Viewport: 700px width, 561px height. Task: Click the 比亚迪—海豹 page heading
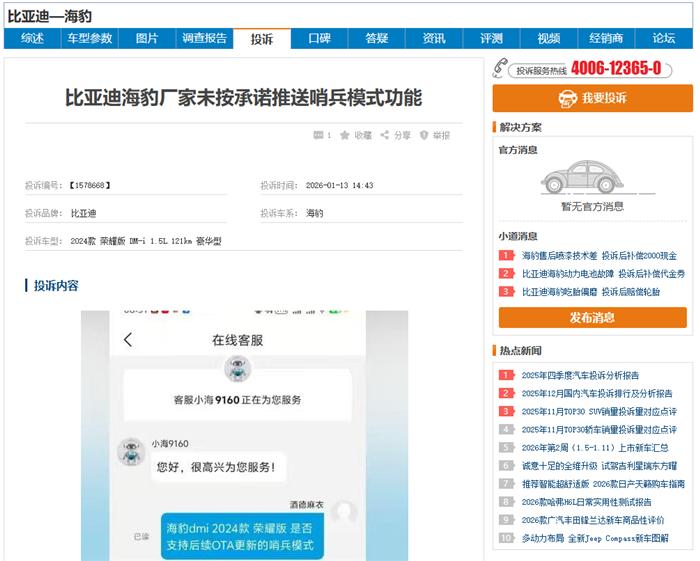click(50, 16)
